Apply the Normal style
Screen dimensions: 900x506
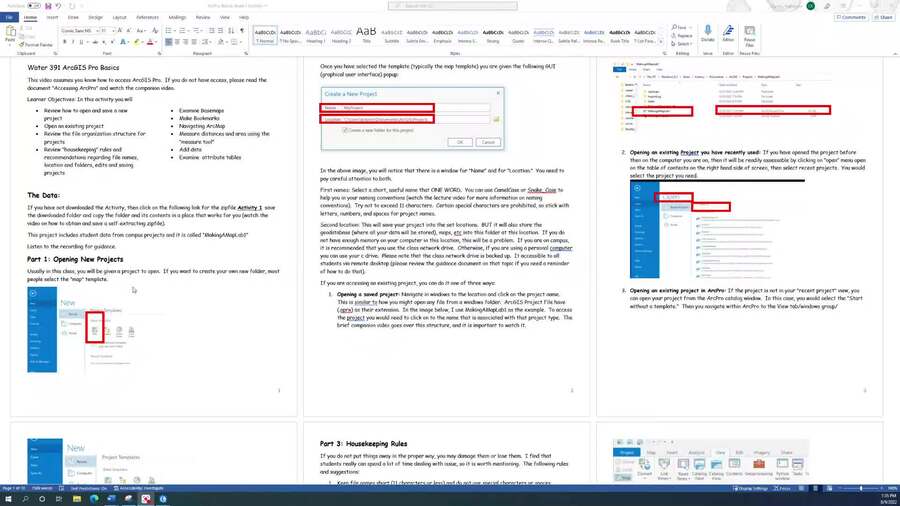(x=265, y=36)
